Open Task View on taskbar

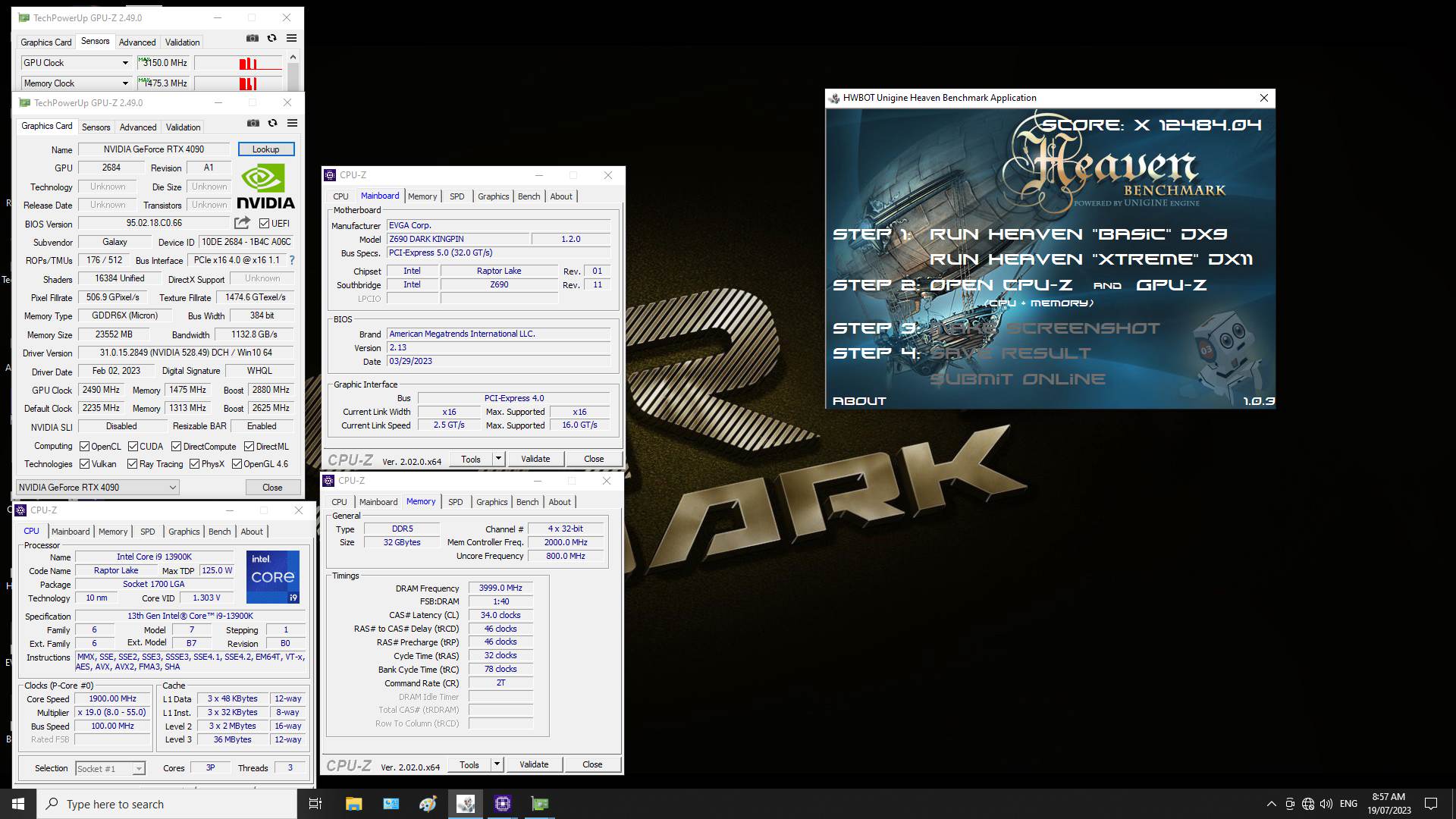click(315, 804)
